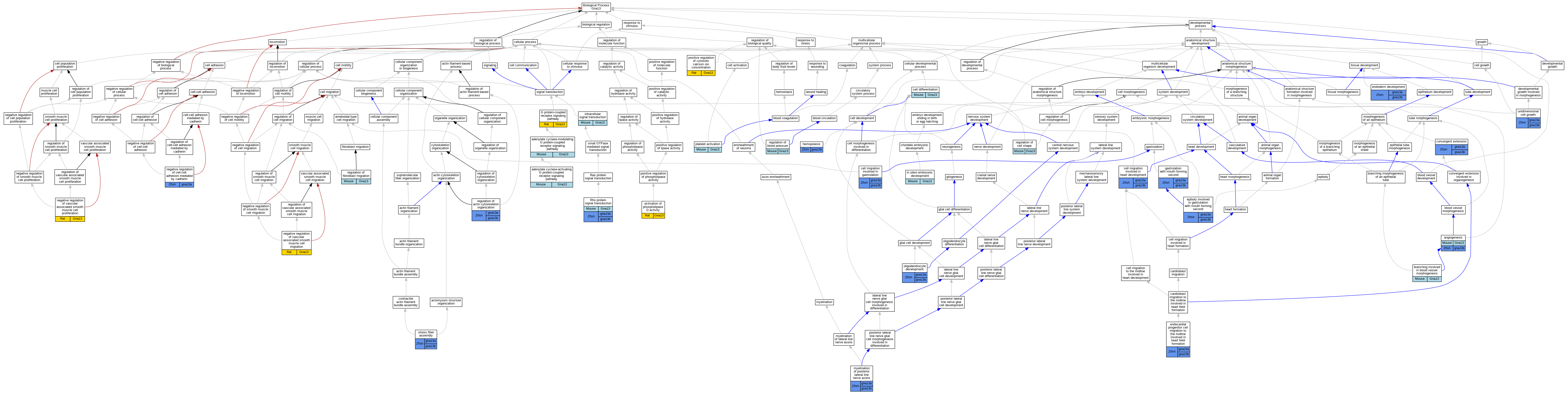Select the 'epiboly' node

[1323, 177]
